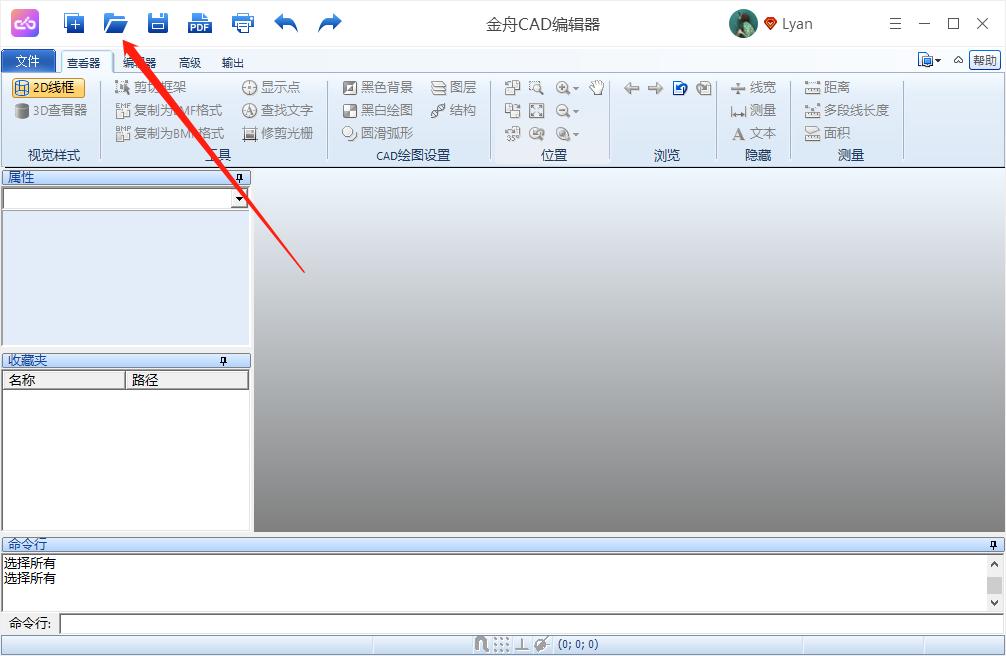This screenshot has height=656, width=1006.
Task: Enable the 黑色背景 drawing setting
Action: point(379,87)
